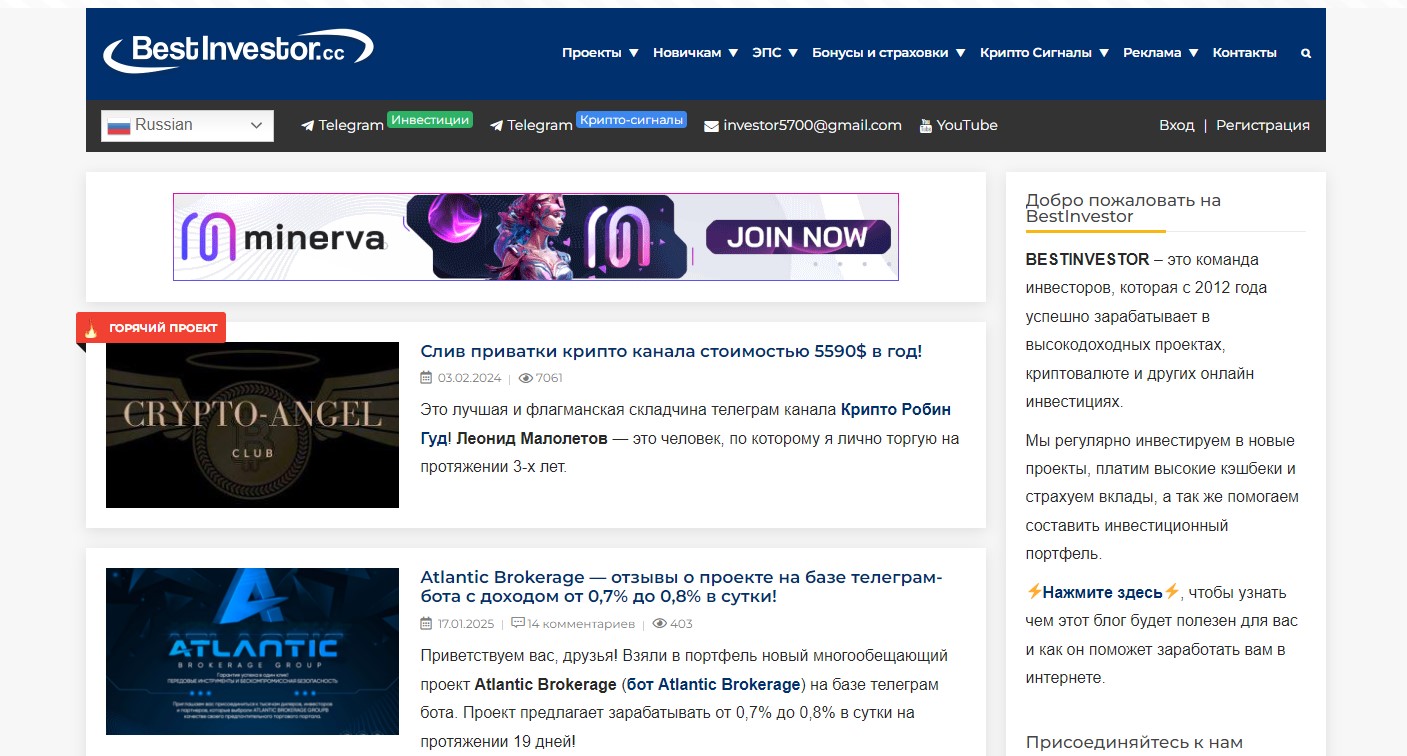
Task: Open the Atlantic Brokerage article title
Action: click(681, 587)
